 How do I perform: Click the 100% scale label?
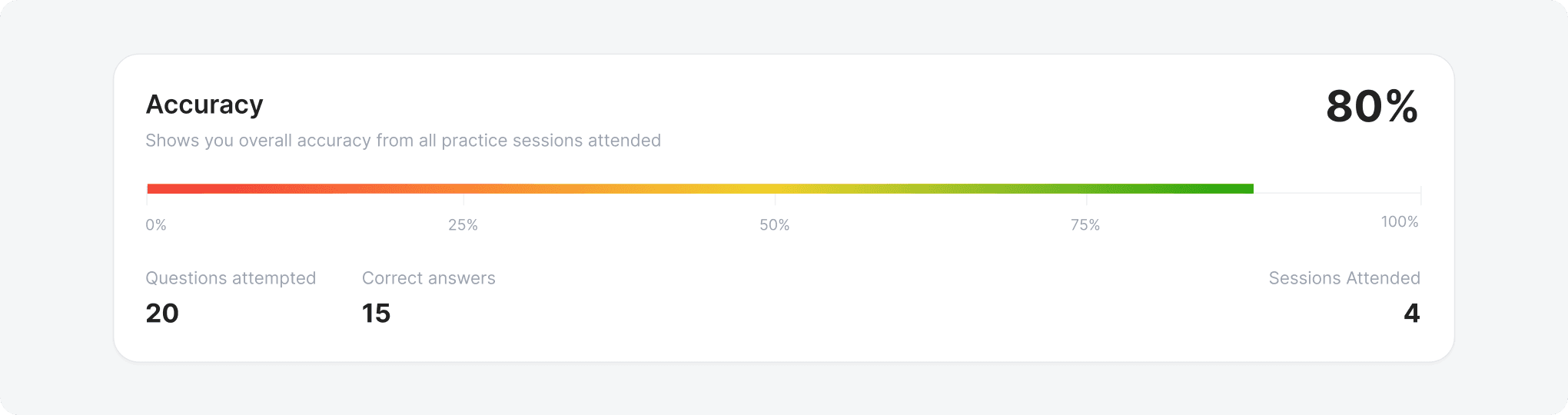(1400, 222)
